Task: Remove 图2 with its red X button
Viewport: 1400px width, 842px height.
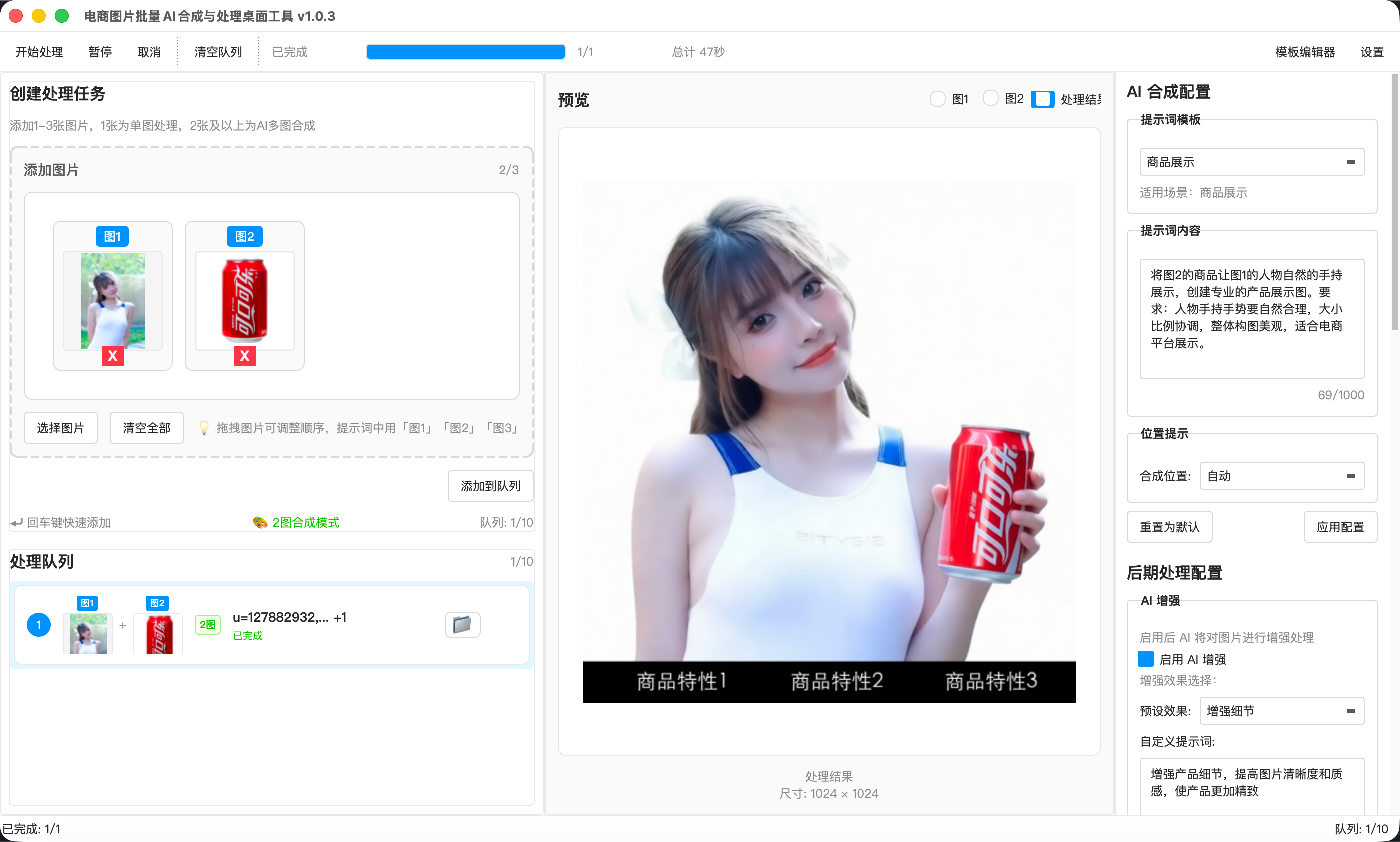Action: 245,356
